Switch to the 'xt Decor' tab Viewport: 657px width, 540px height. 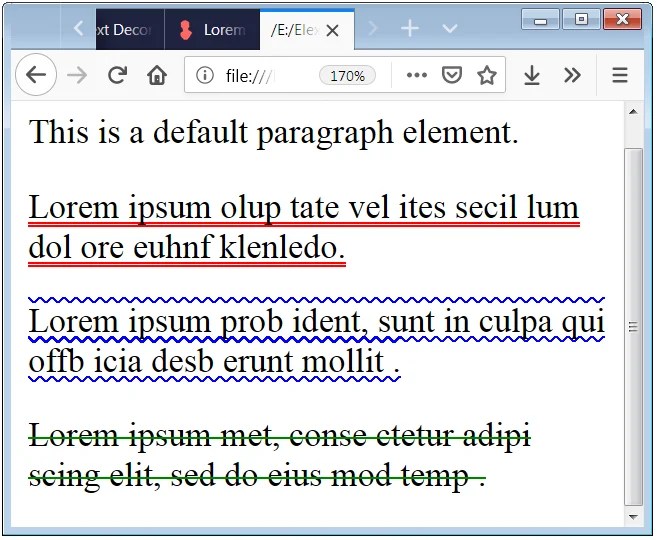[130, 29]
